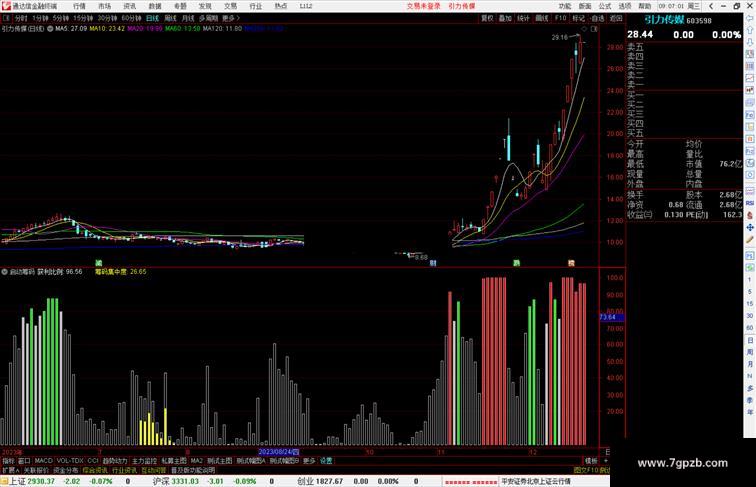Open the 综合资讯 tab
756x487 pixels.
[95, 470]
